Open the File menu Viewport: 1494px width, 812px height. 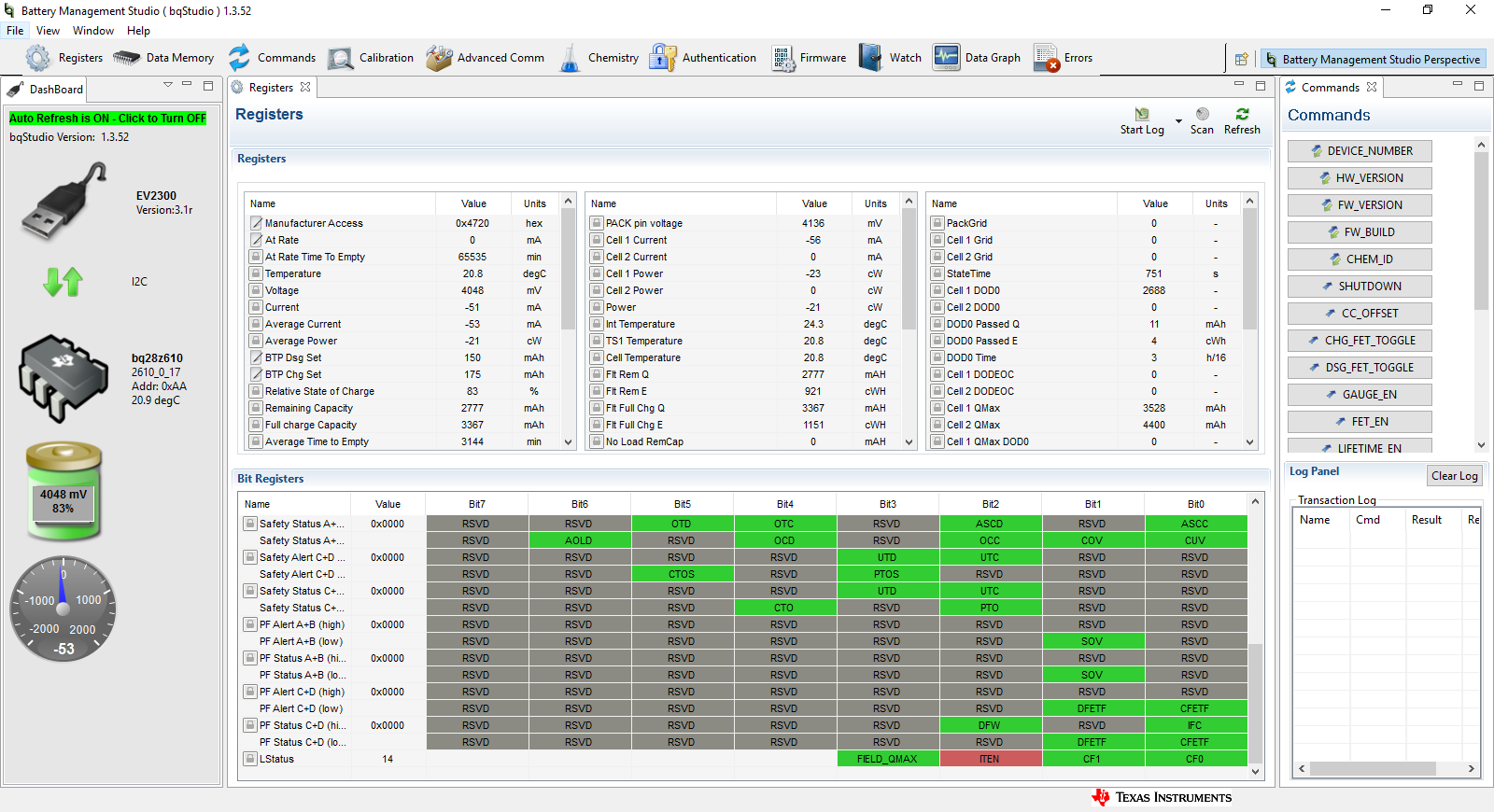click(x=15, y=31)
